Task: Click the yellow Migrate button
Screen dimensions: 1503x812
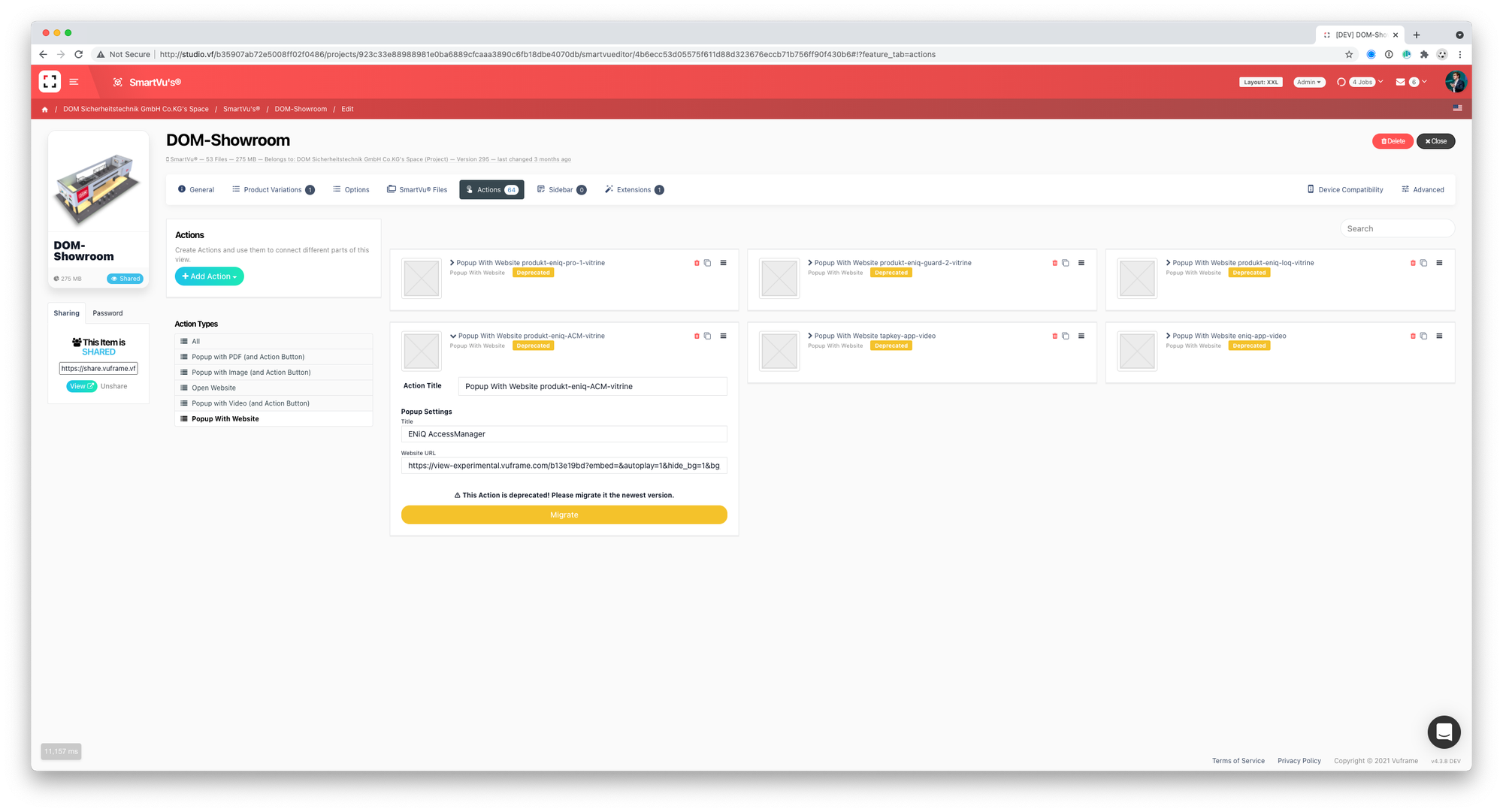Action: (564, 515)
